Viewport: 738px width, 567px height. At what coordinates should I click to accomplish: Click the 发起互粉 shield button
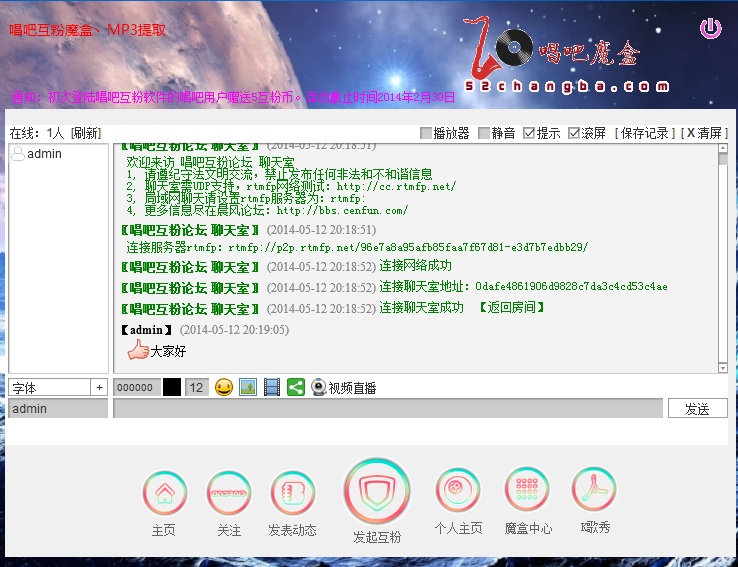(x=377, y=491)
